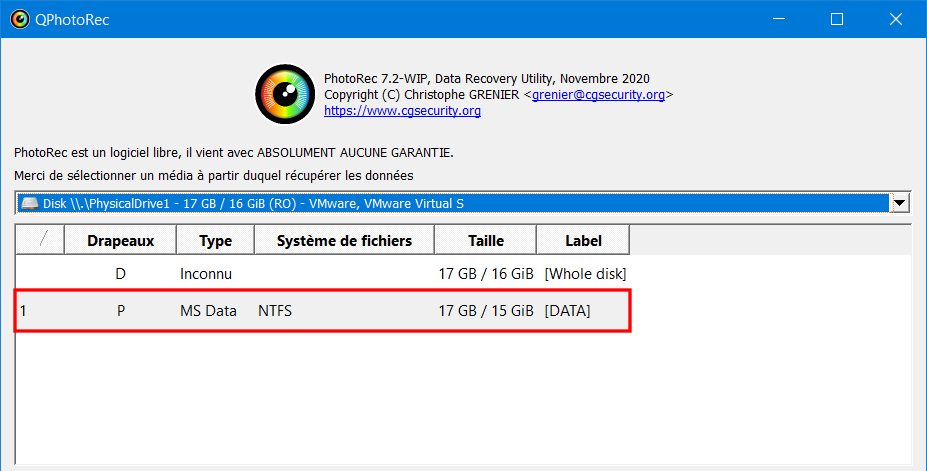Sort by the Type column header
Image resolution: width=927 pixels, height=471 pixels.
tap(215, 241)
